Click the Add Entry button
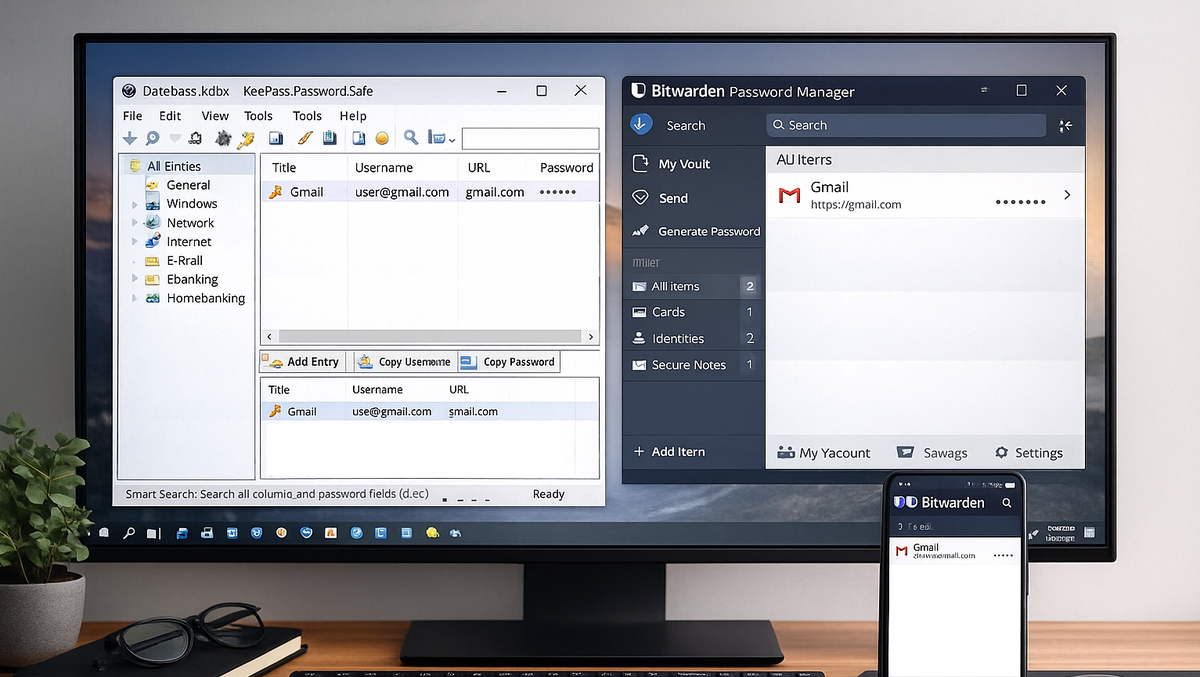Viewport: 1200px width, 677px height. [304, 362]
